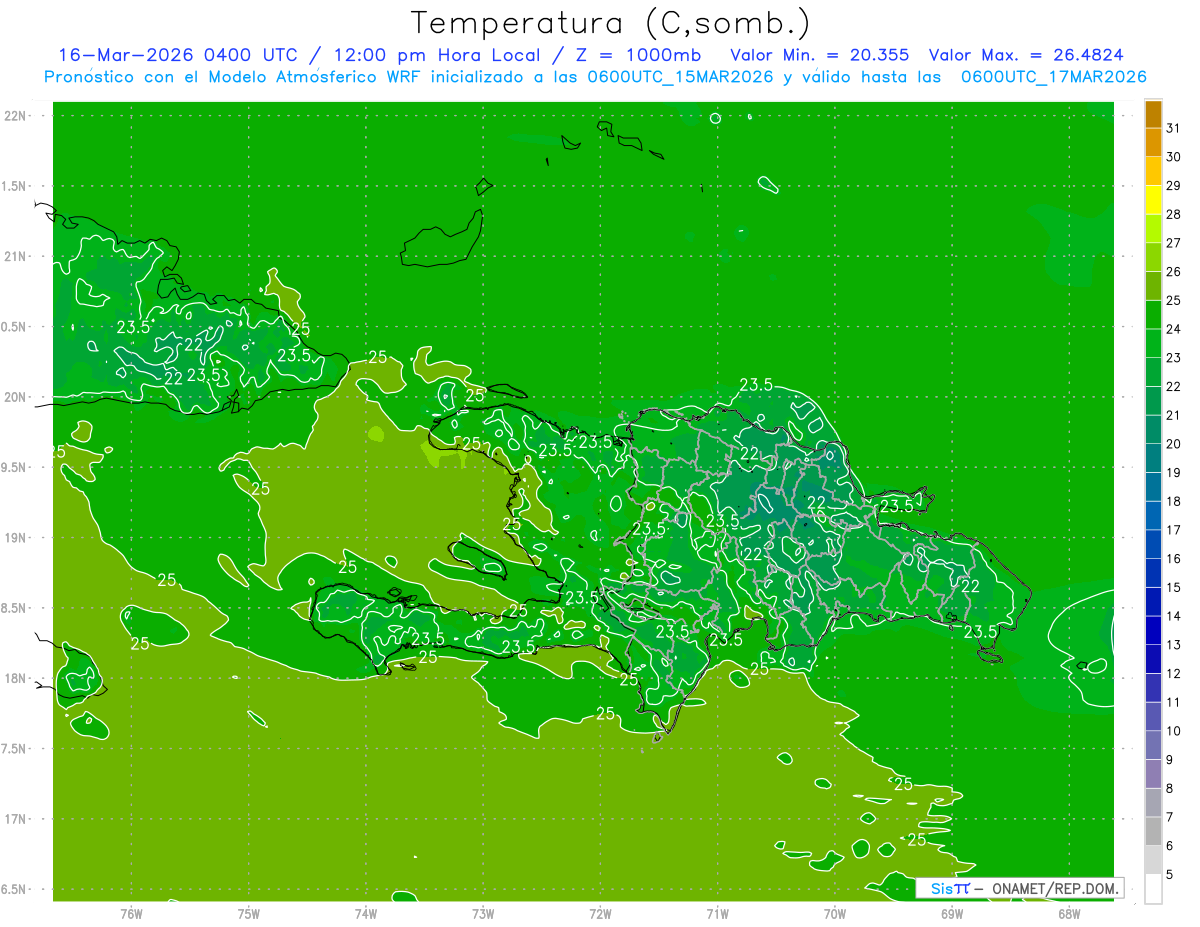1200x927 pixels.
Task: Click the "6.5N" latitude axis label
Action: (x=15, y=889)
